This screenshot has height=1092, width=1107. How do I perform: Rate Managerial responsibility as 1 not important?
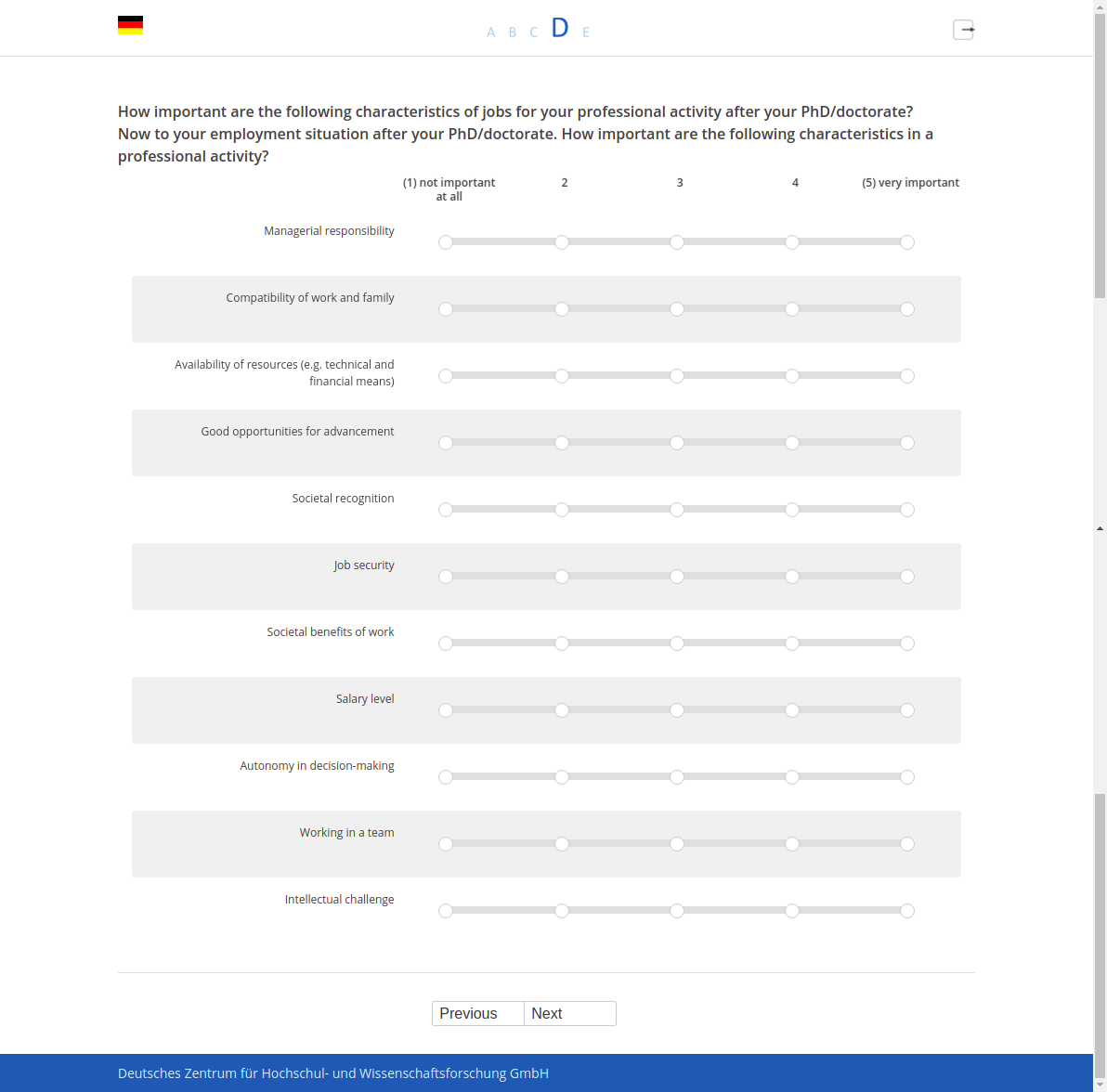pyautogui.click(x=446, y=243)
